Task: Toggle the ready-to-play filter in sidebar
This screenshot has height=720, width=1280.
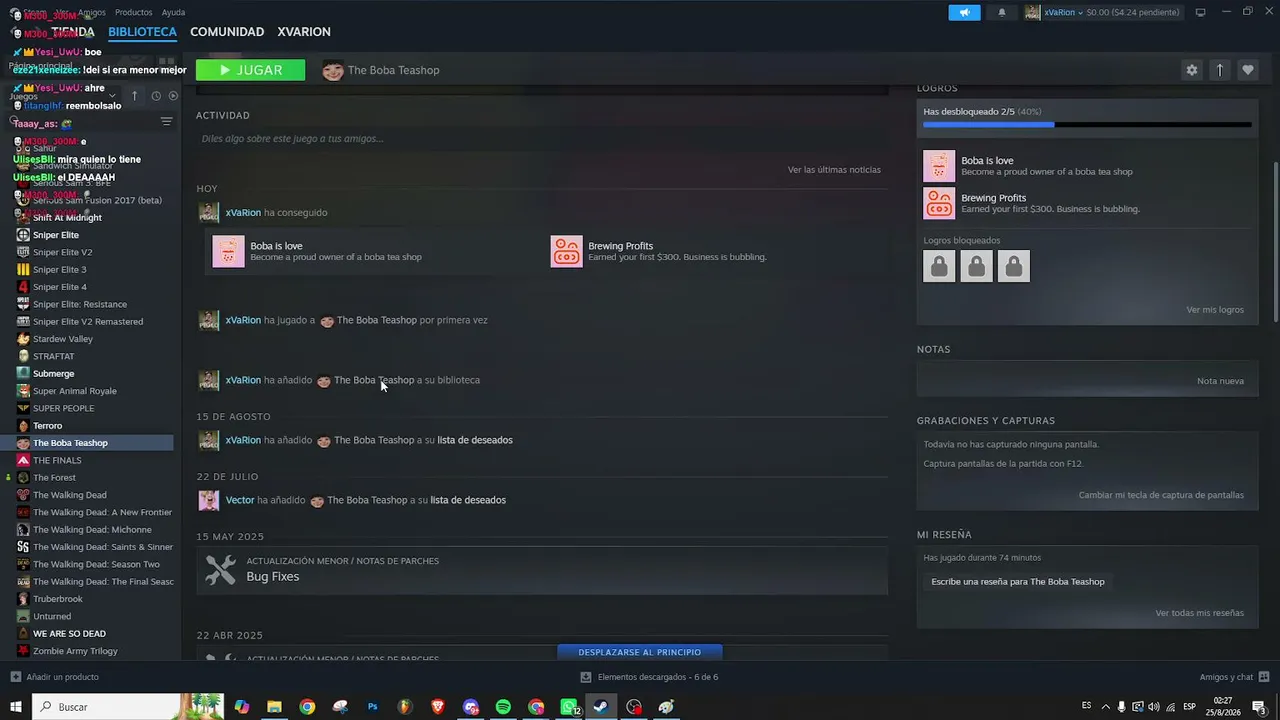Action: 173,96
